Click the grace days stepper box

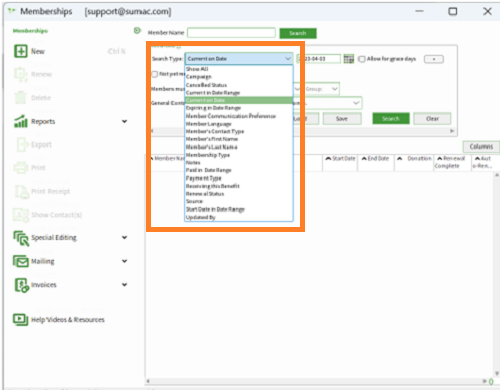pos(434,59)
